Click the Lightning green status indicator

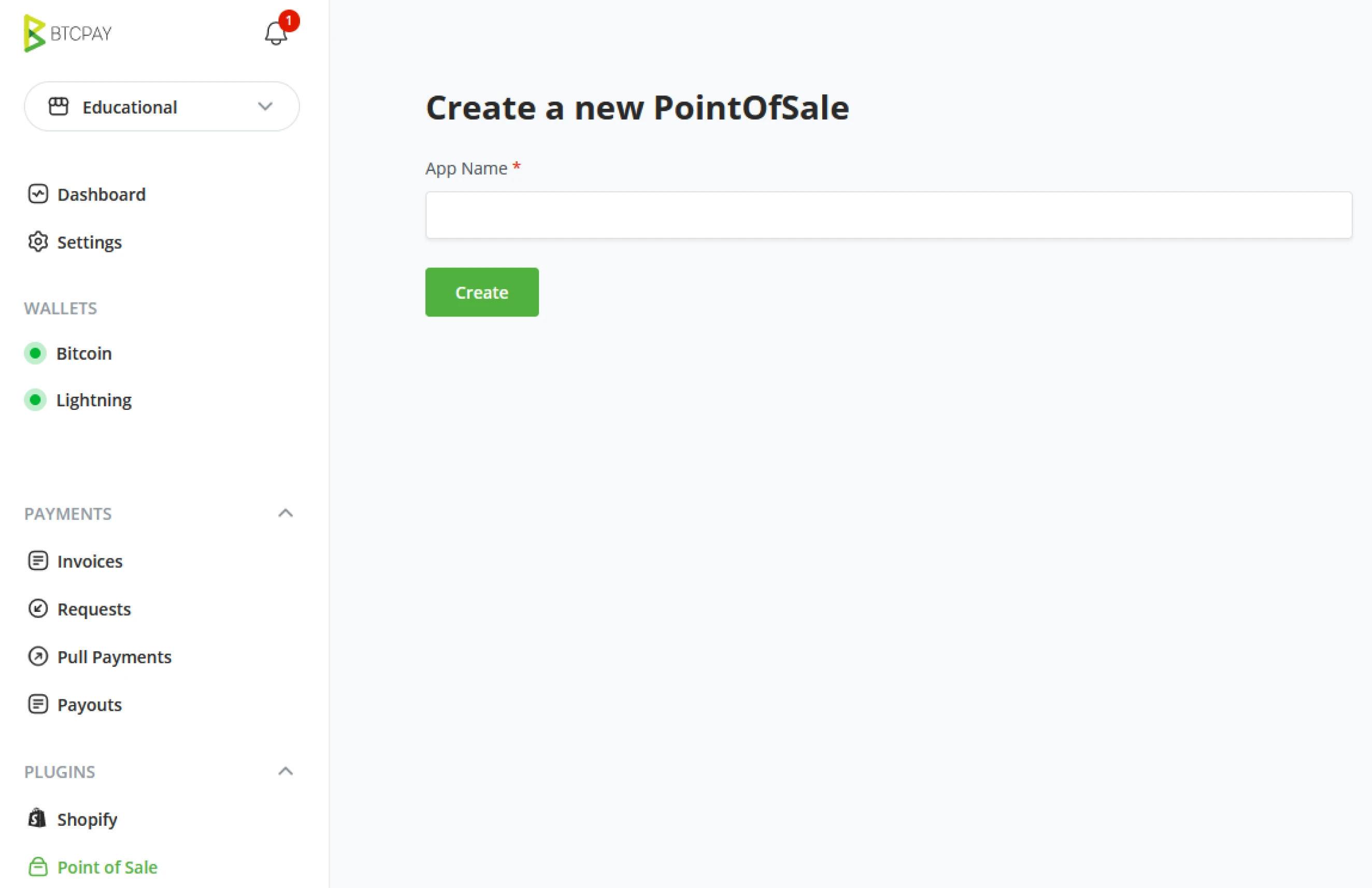click(35, 400)
